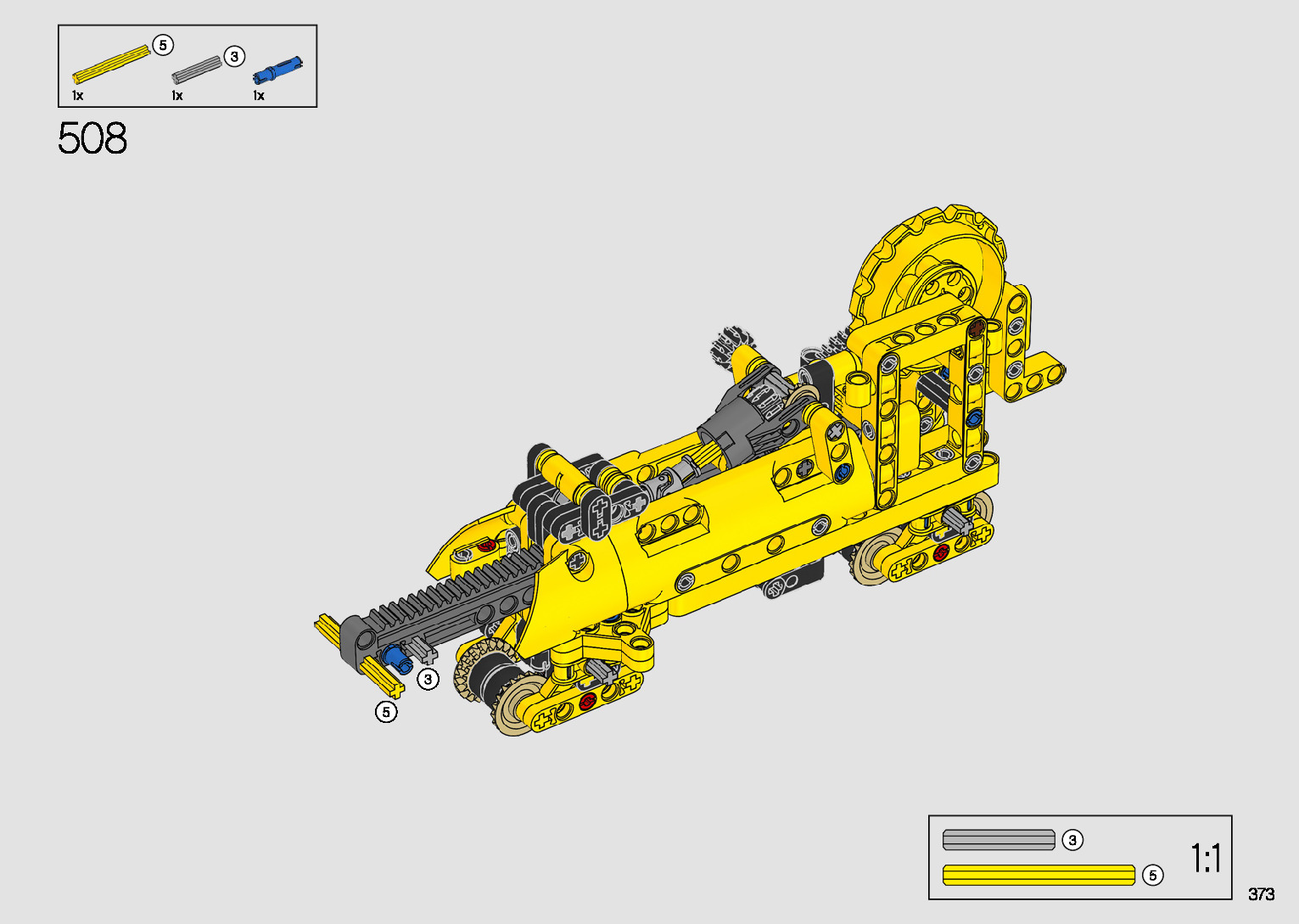1299x924 pixels.
Task: Click the page number 373
Action: tap(1261, 894)
